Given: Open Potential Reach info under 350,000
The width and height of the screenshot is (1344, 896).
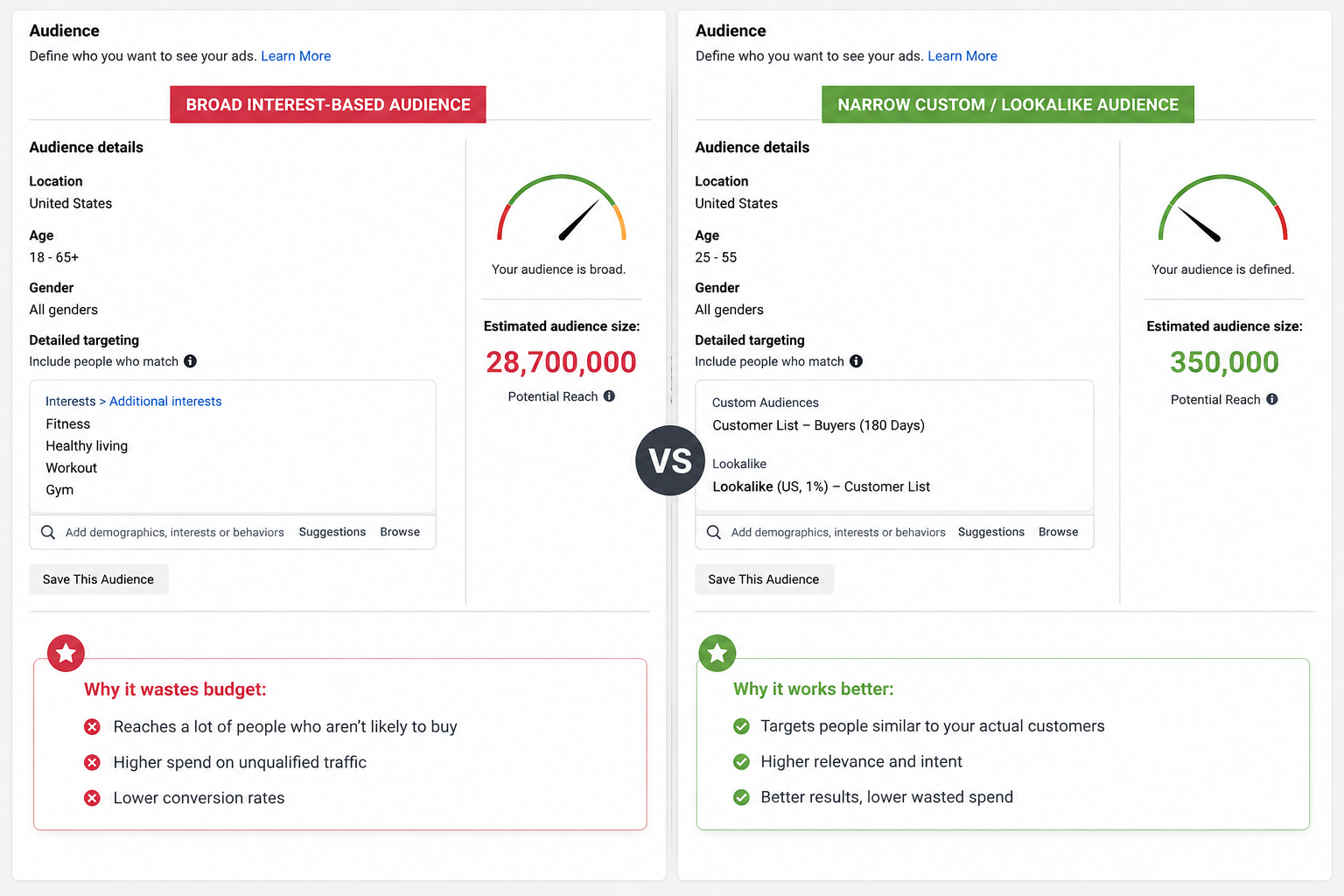Looking at the screenshot, I should [x=1272, y=399].
